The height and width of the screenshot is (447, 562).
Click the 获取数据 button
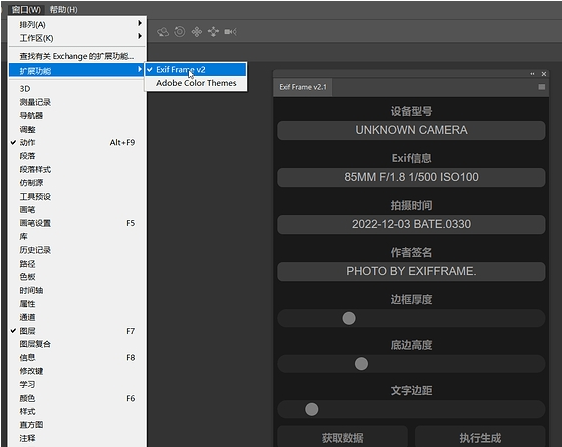[342, 437]
